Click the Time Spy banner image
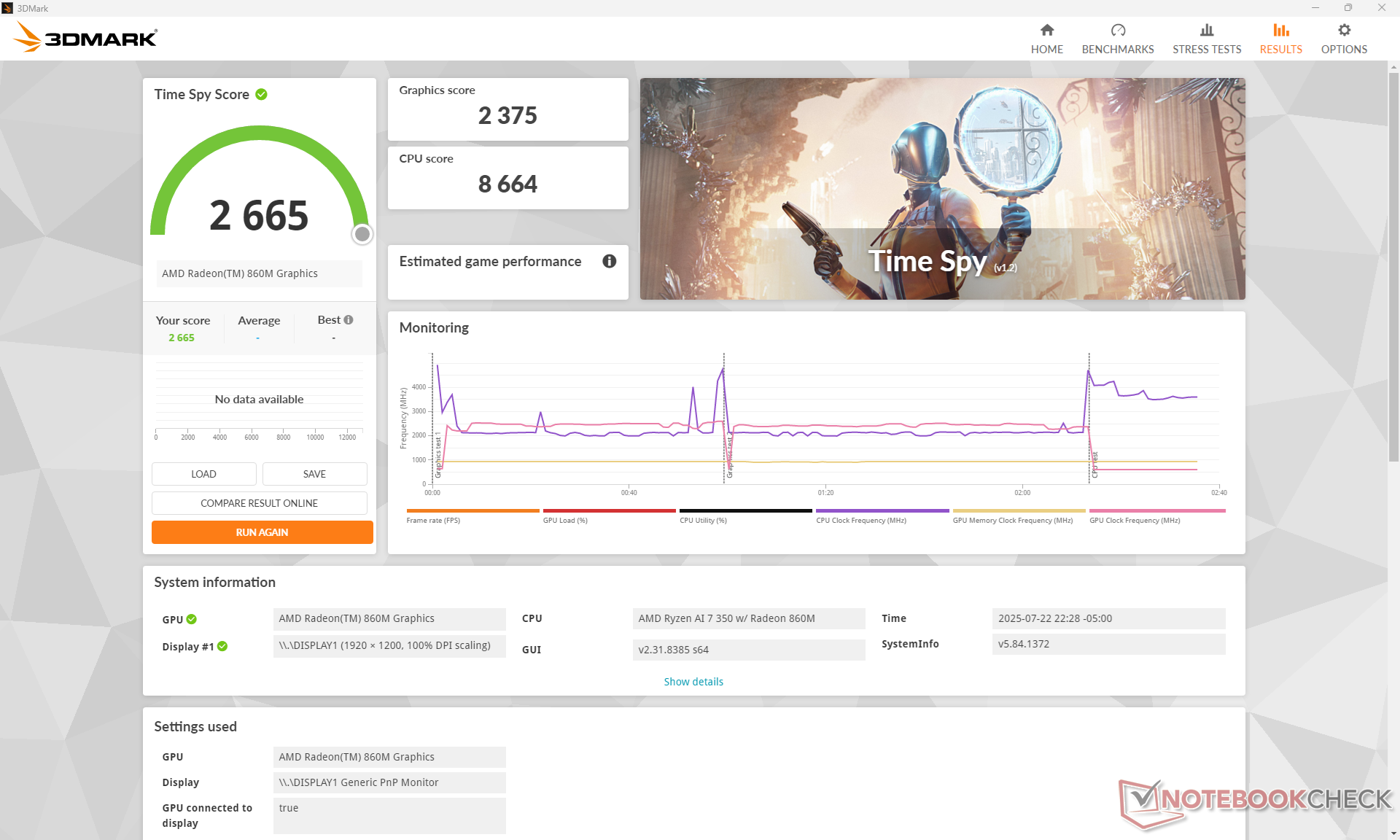The image size is (1400, 840). coord(942,188)
